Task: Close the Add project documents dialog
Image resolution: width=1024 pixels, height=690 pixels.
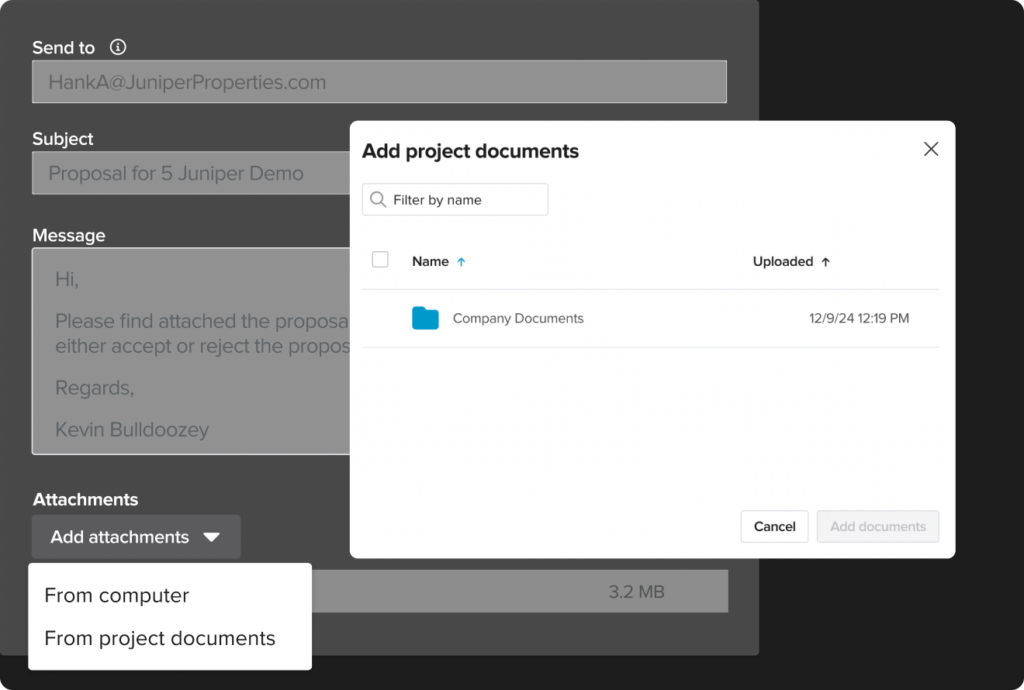Action: 931,148
